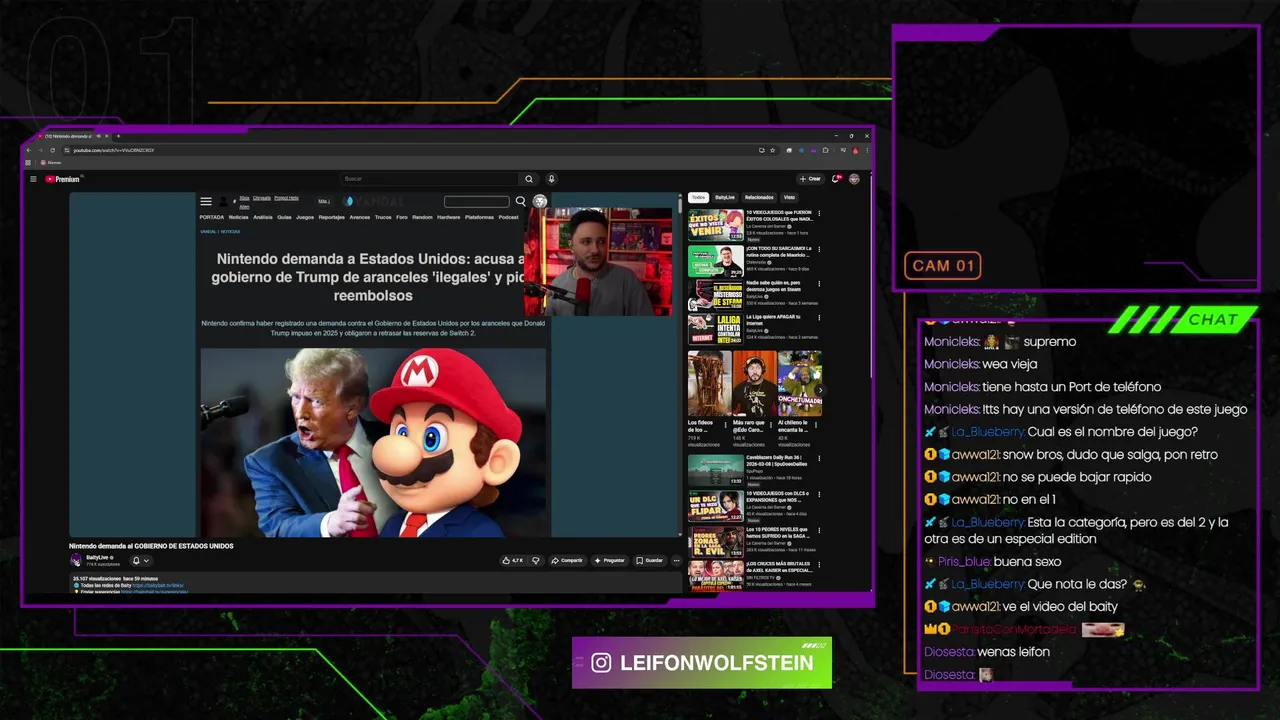This screenshot has width=1280, height=720.
Task: Open the subscription notification bell dropdown
Action: click(x=140, y=560)
